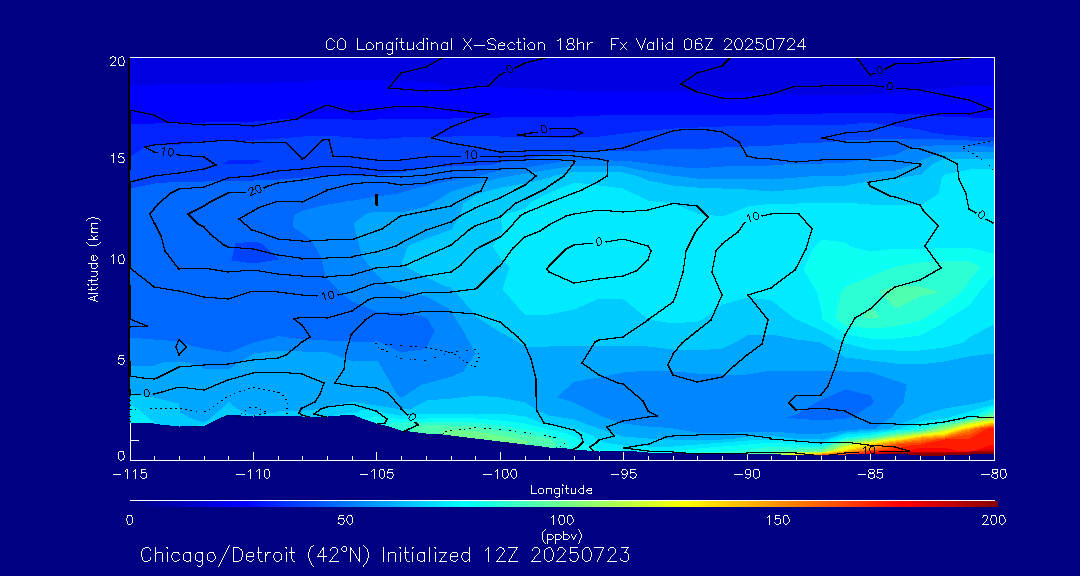Image resolution: width=1080 pixels, height=576 pixels.
Task: Click the CO concentration color scale bar
Action: [x=563, y=504]
